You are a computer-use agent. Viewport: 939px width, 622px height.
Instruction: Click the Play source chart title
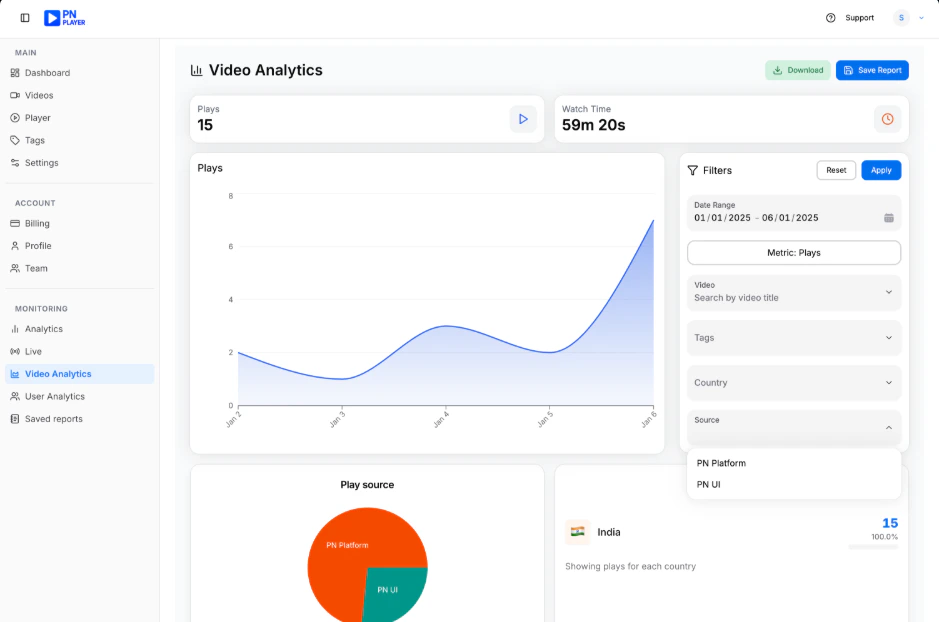tap(367, 485)
